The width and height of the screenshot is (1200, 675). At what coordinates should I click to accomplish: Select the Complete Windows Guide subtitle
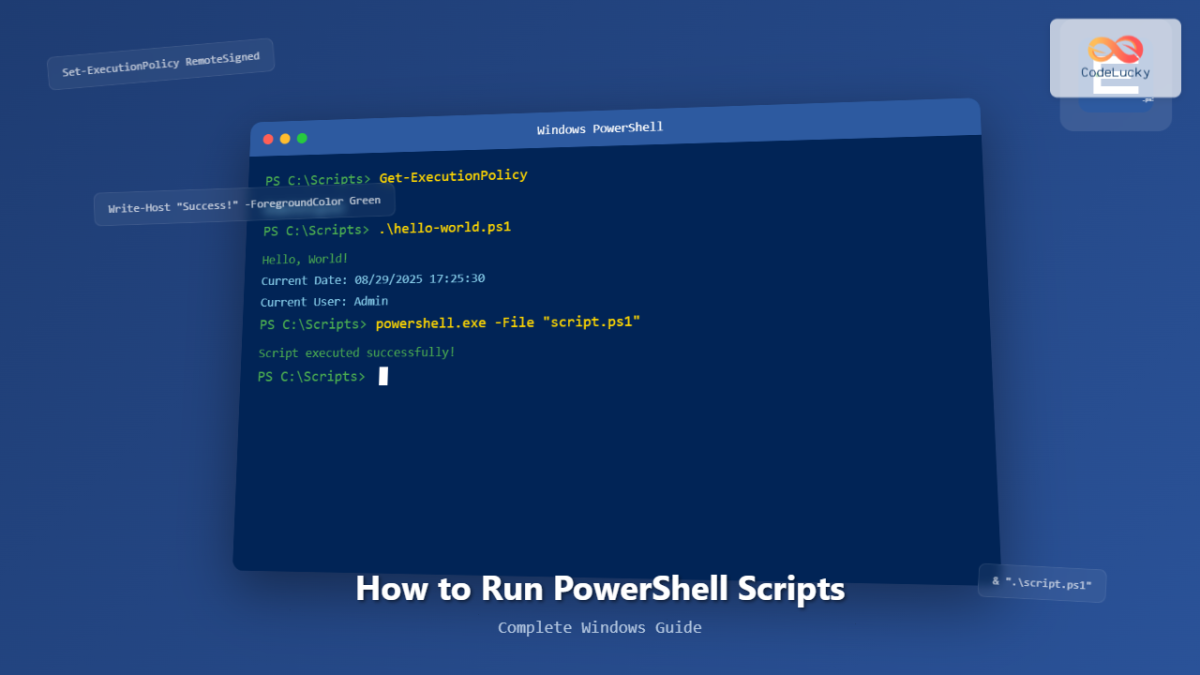(599, 627)
